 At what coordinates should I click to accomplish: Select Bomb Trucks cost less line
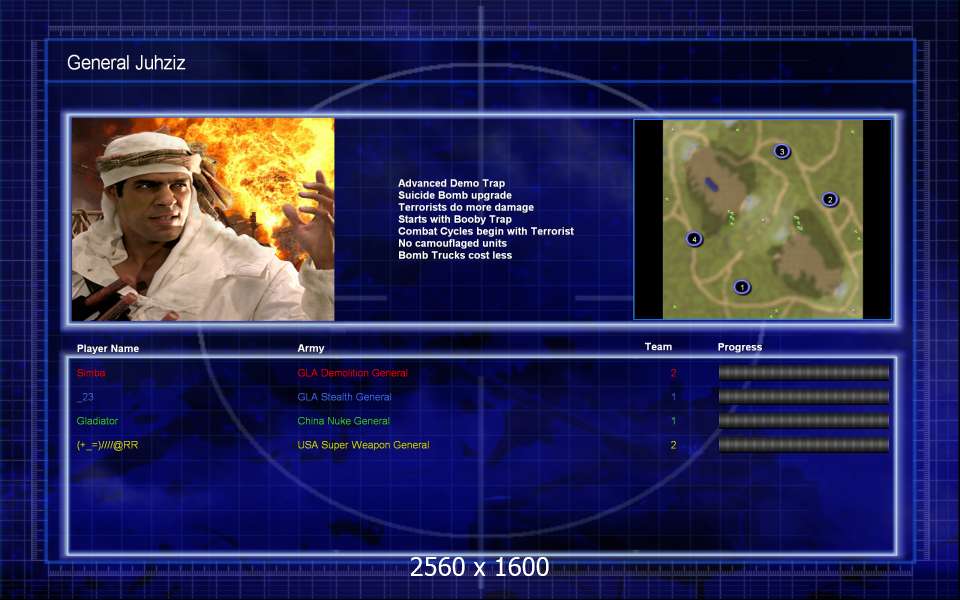point(455,255)
